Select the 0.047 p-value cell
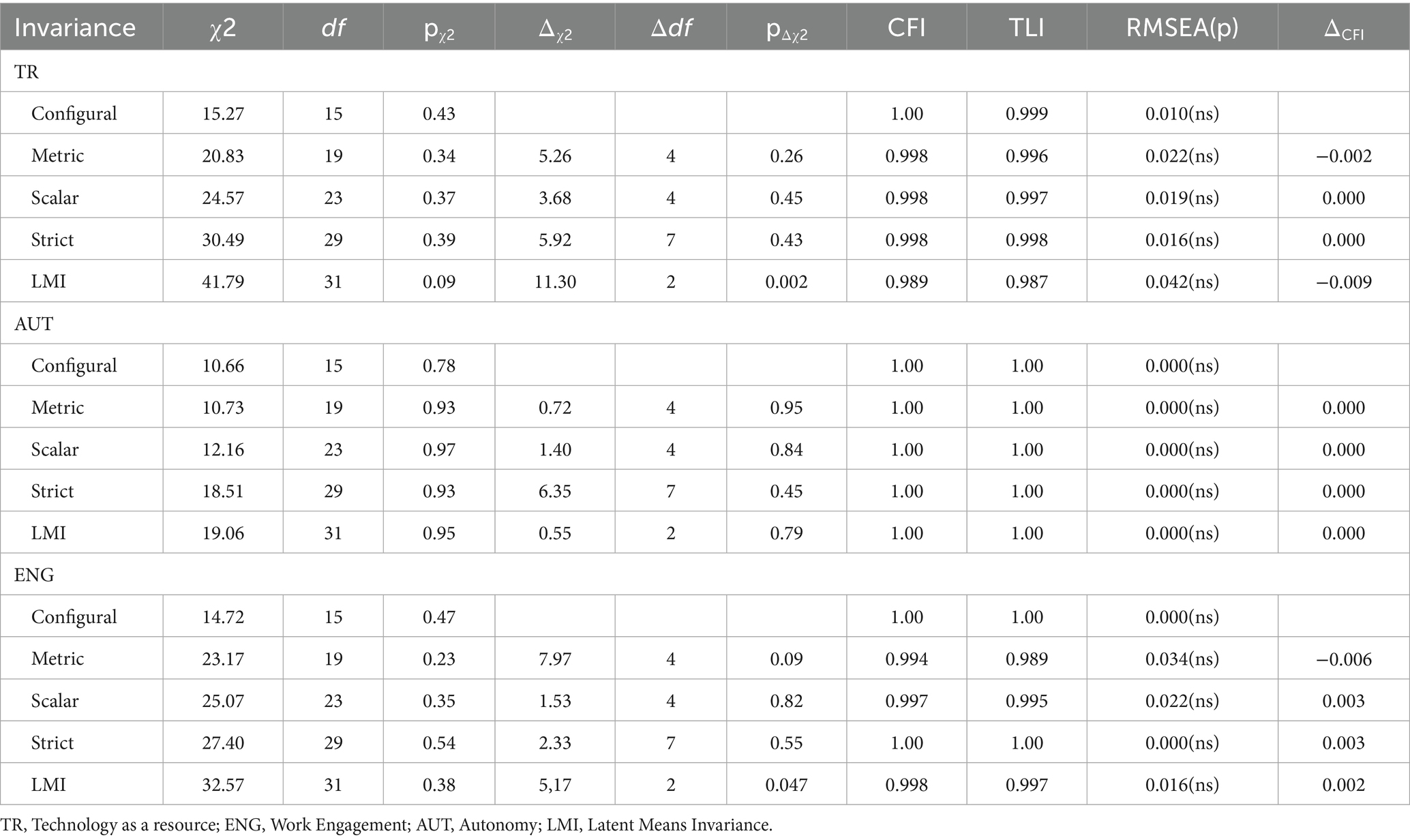Image resolution: width=1410 pixels, height=840 pixels. tap(786, 785)
